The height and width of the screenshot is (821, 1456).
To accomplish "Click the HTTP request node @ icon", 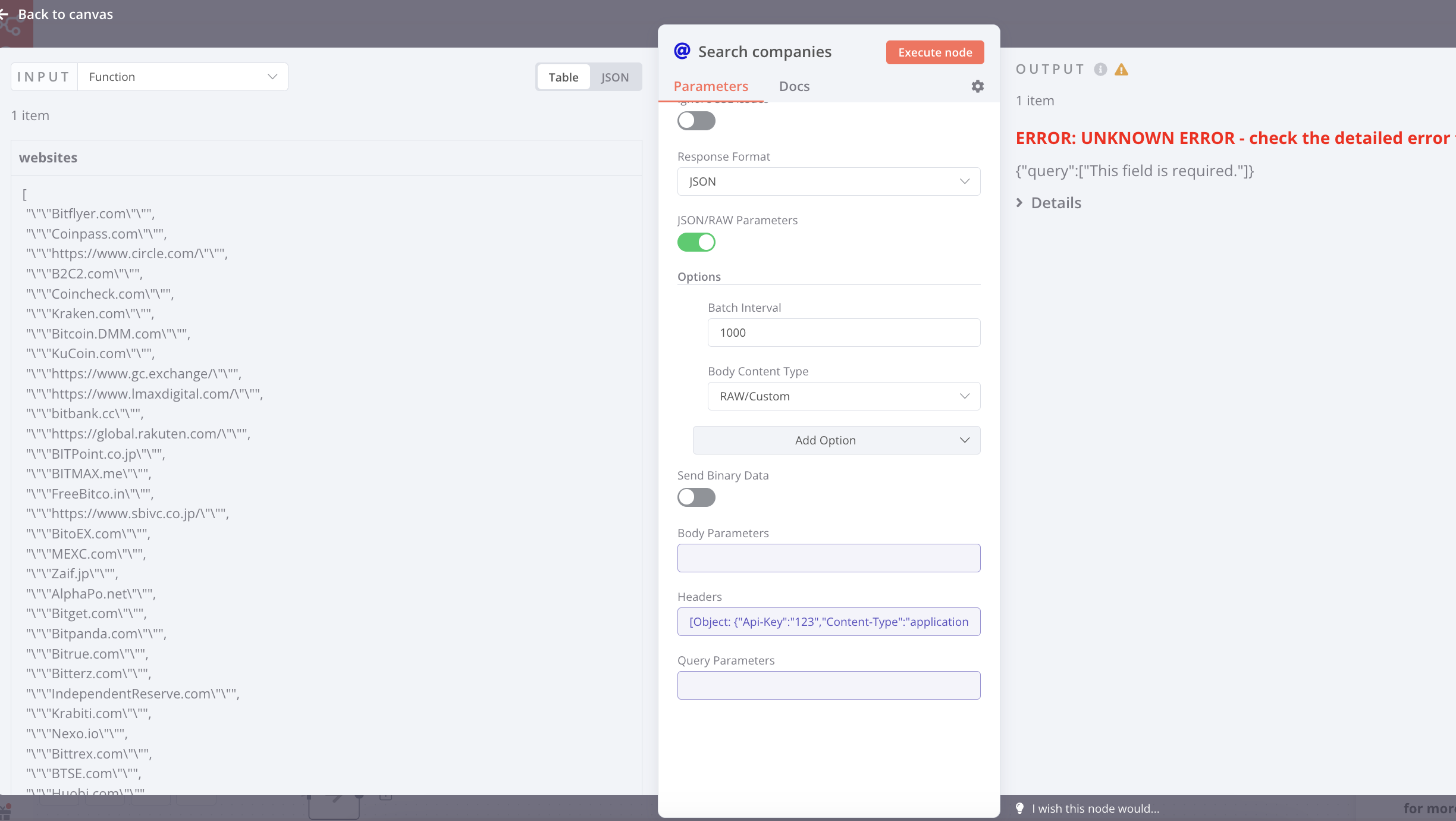I will (682, 51).
